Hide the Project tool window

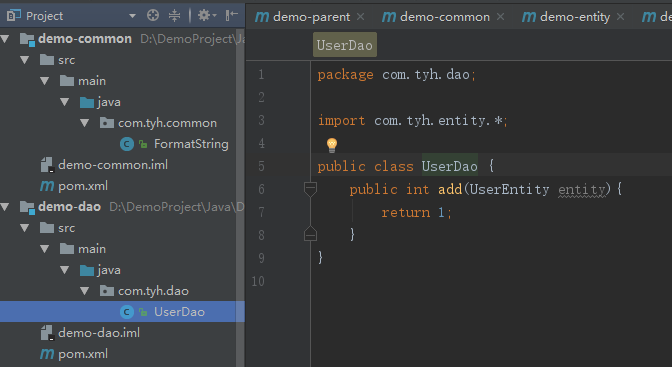point(231,16)
